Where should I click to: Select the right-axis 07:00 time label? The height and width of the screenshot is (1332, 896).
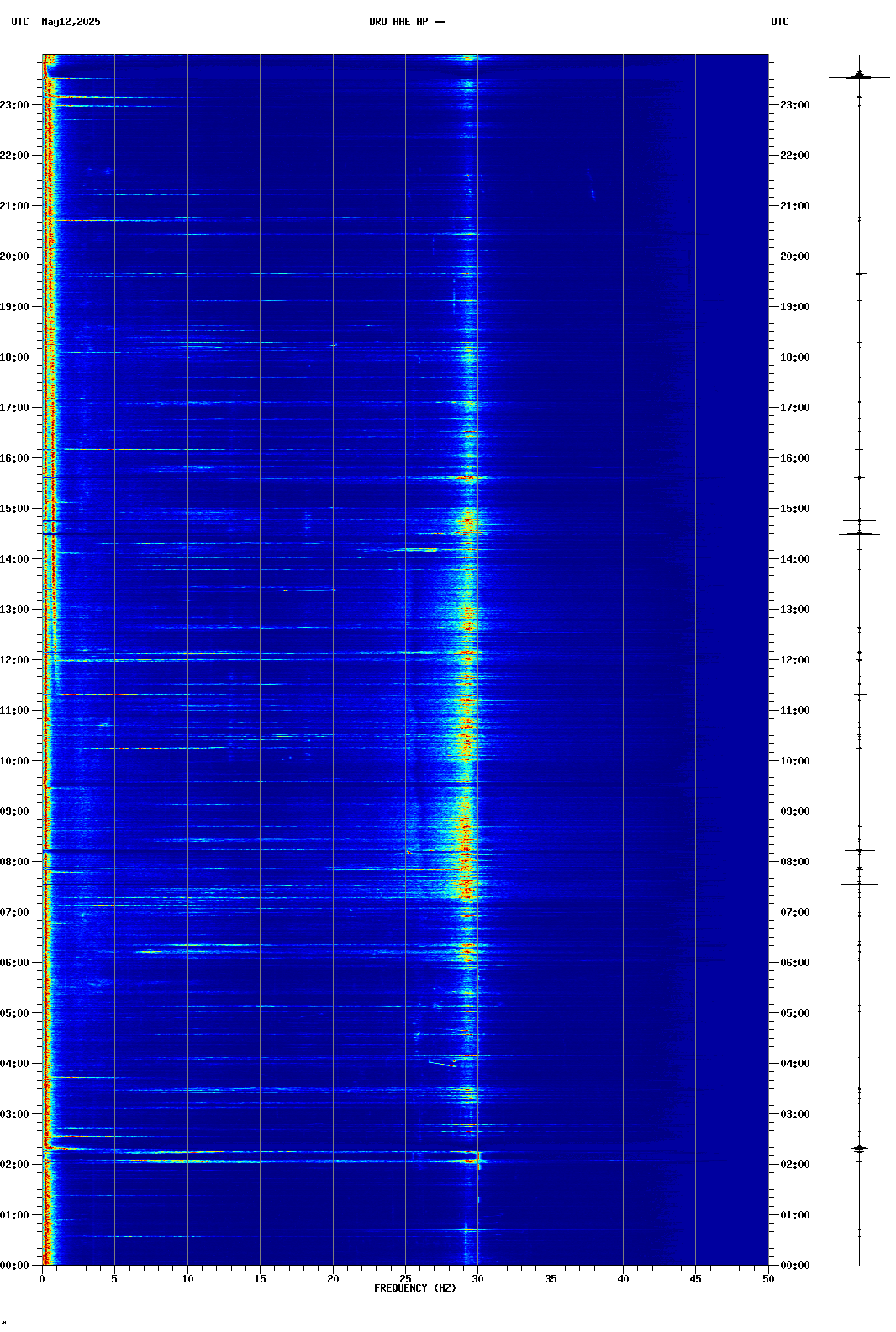pos(795,912)
